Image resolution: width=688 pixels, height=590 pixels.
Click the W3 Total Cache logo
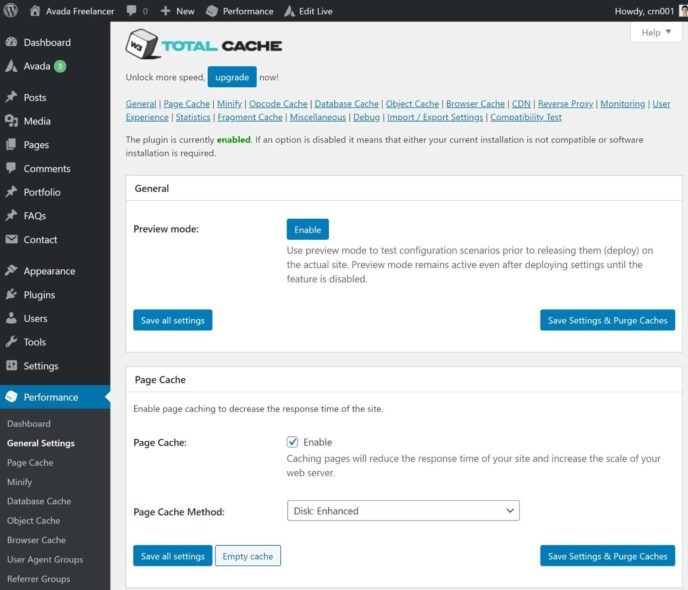pos(204,44)
